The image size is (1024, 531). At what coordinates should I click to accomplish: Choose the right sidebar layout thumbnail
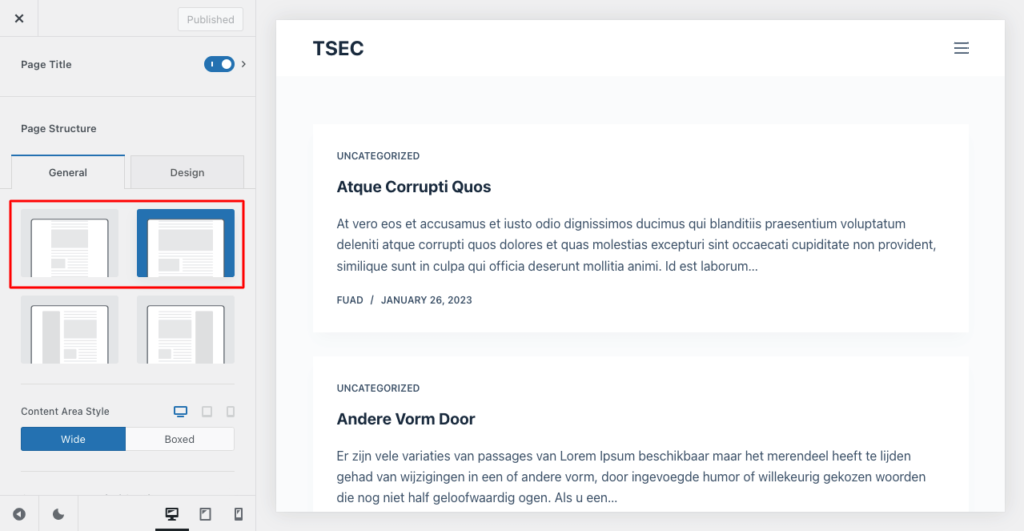185,329
